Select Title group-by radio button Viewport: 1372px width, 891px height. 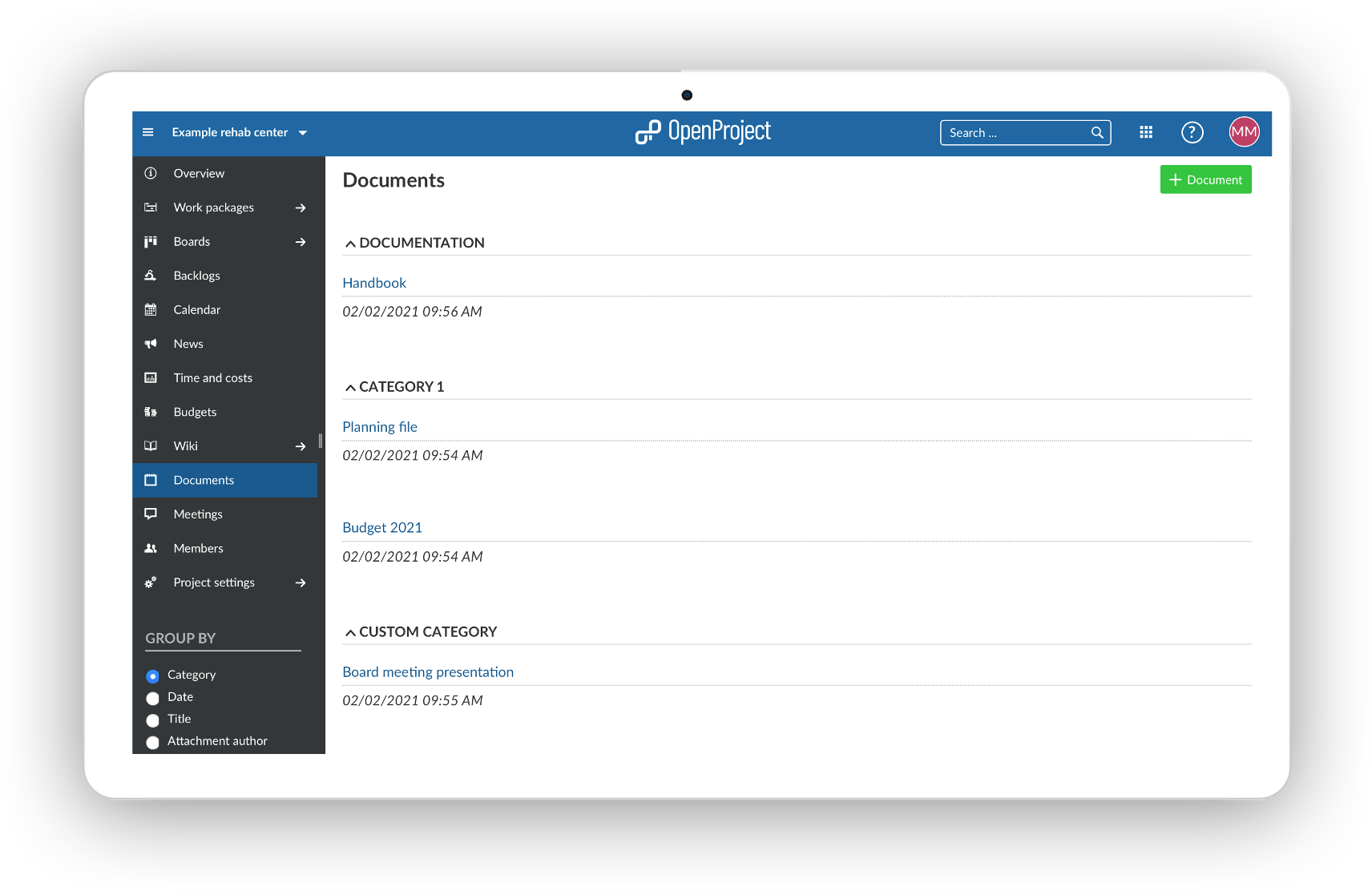(x=153, y=720)
